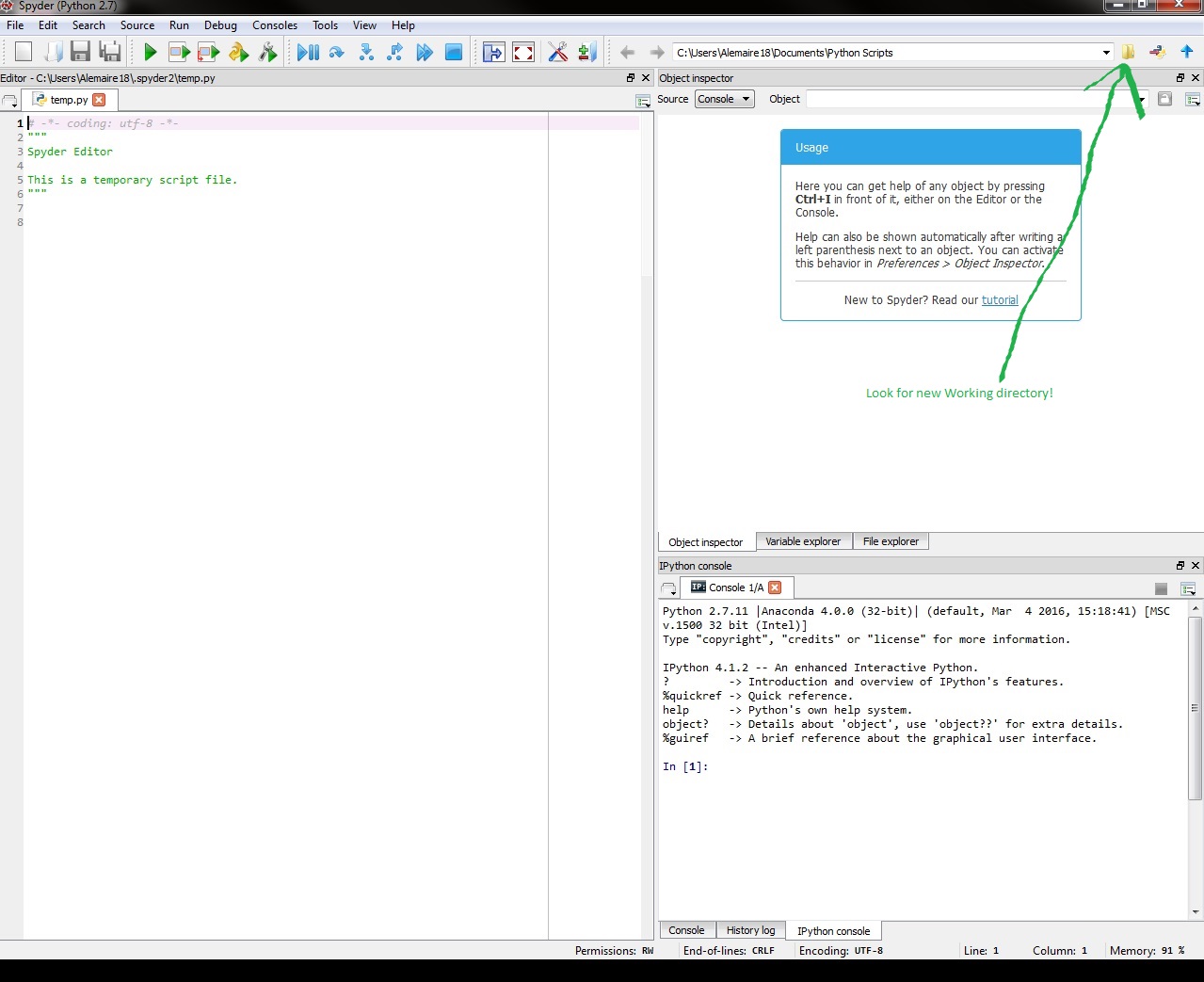Image resolution: width=1204 pixels, height=982 pixels.
Task: Open the Source Console dropdown
Action: 724,99
